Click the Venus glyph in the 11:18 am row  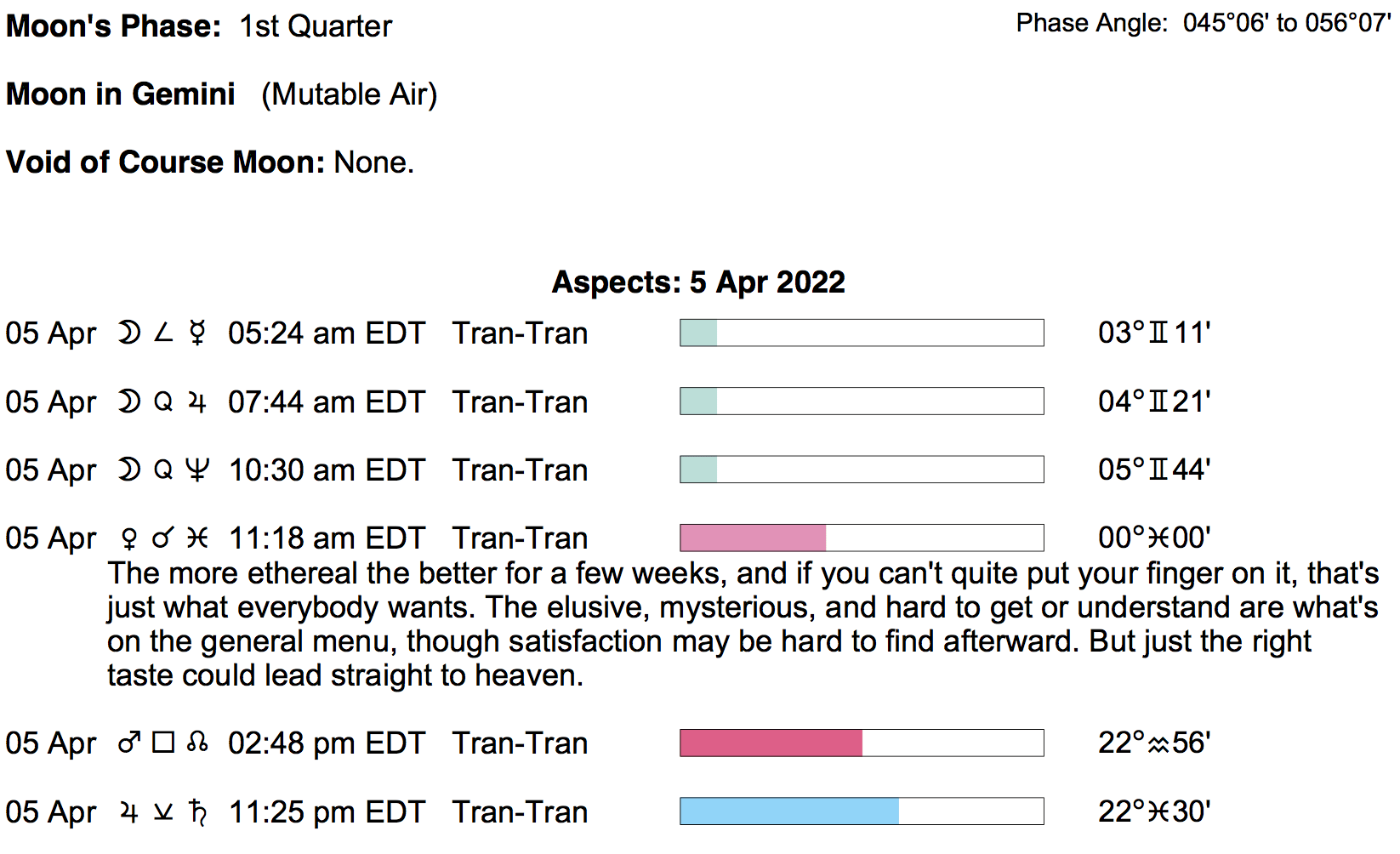(129, 538)
